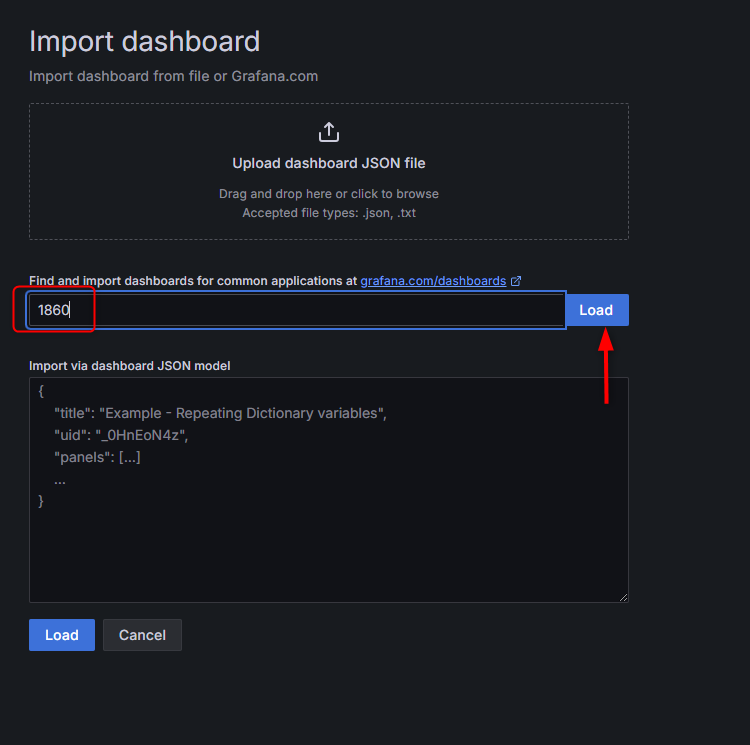Click the bottom Load button beside Cancel
The height and width of the screenshot is (745, 750).
click(x=62, y=635)
